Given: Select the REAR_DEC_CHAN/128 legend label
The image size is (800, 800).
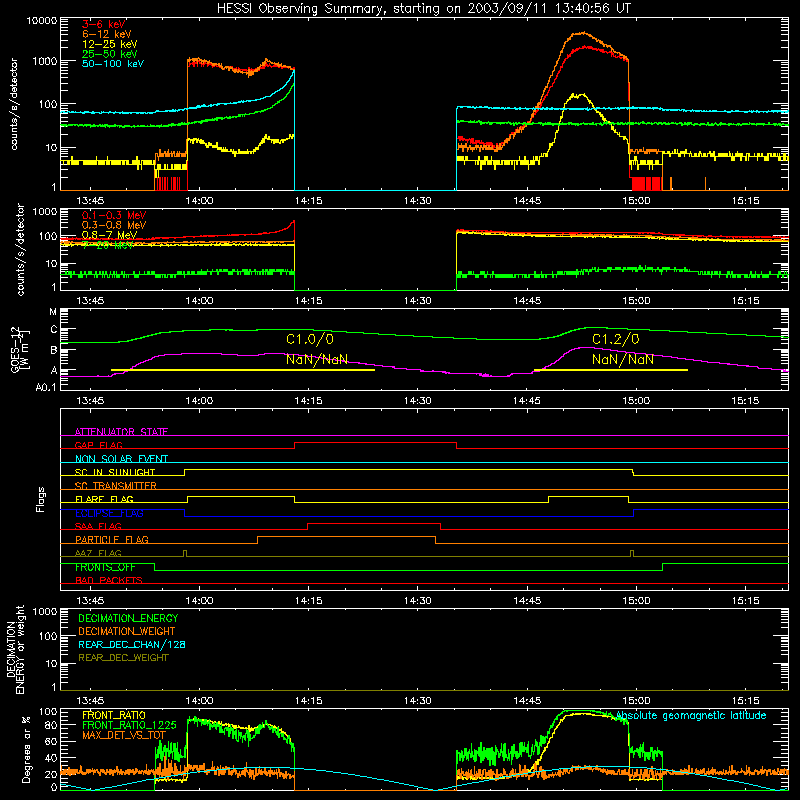Looking at the screenshot, I should point(132,644).
